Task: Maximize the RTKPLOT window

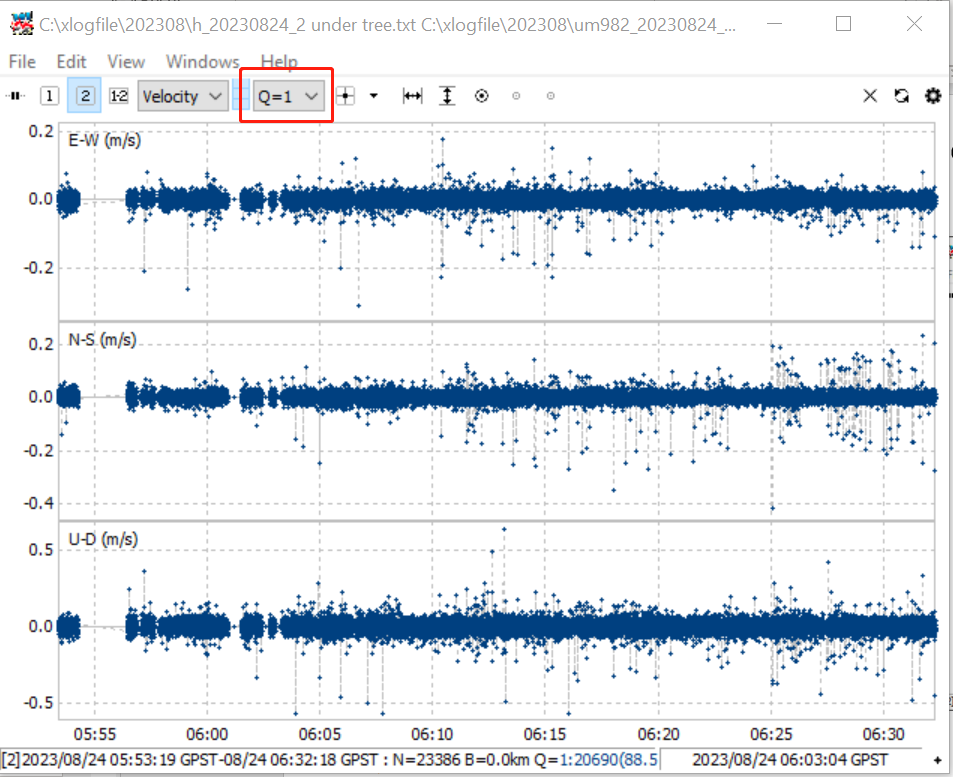Action: 843,24
